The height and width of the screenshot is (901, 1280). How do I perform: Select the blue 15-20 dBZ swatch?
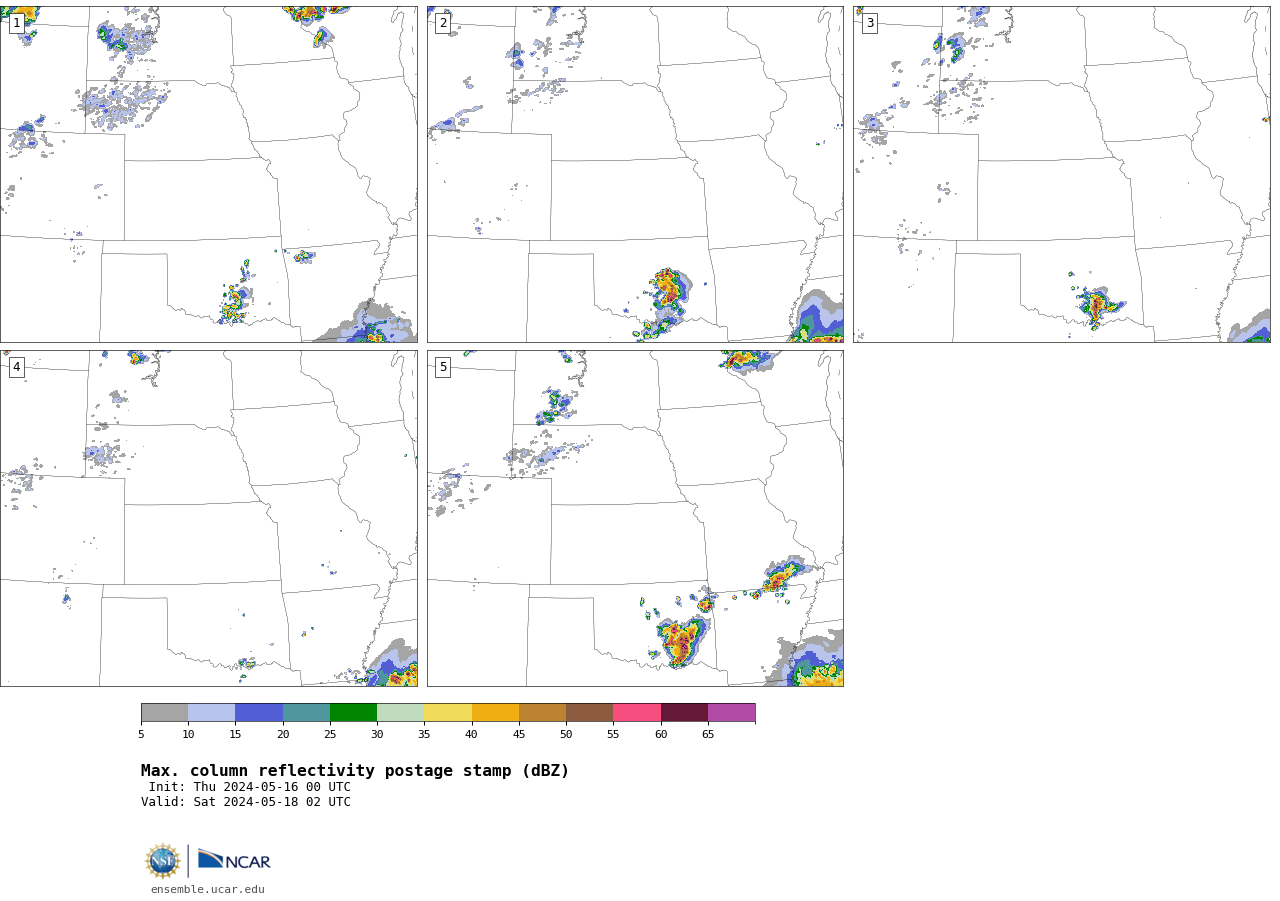259,713
